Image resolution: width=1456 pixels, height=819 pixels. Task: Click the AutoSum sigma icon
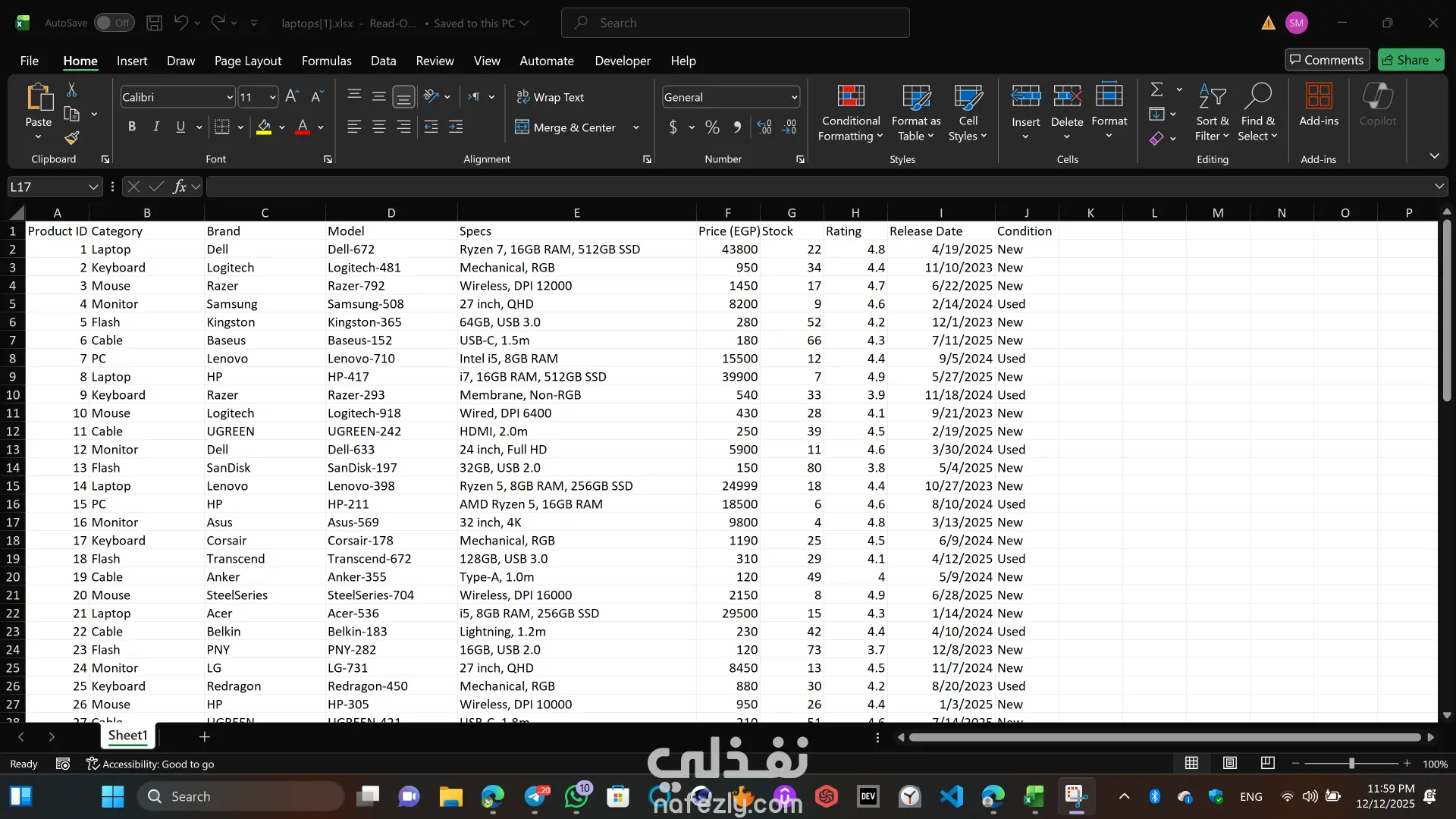(1156, 89)
